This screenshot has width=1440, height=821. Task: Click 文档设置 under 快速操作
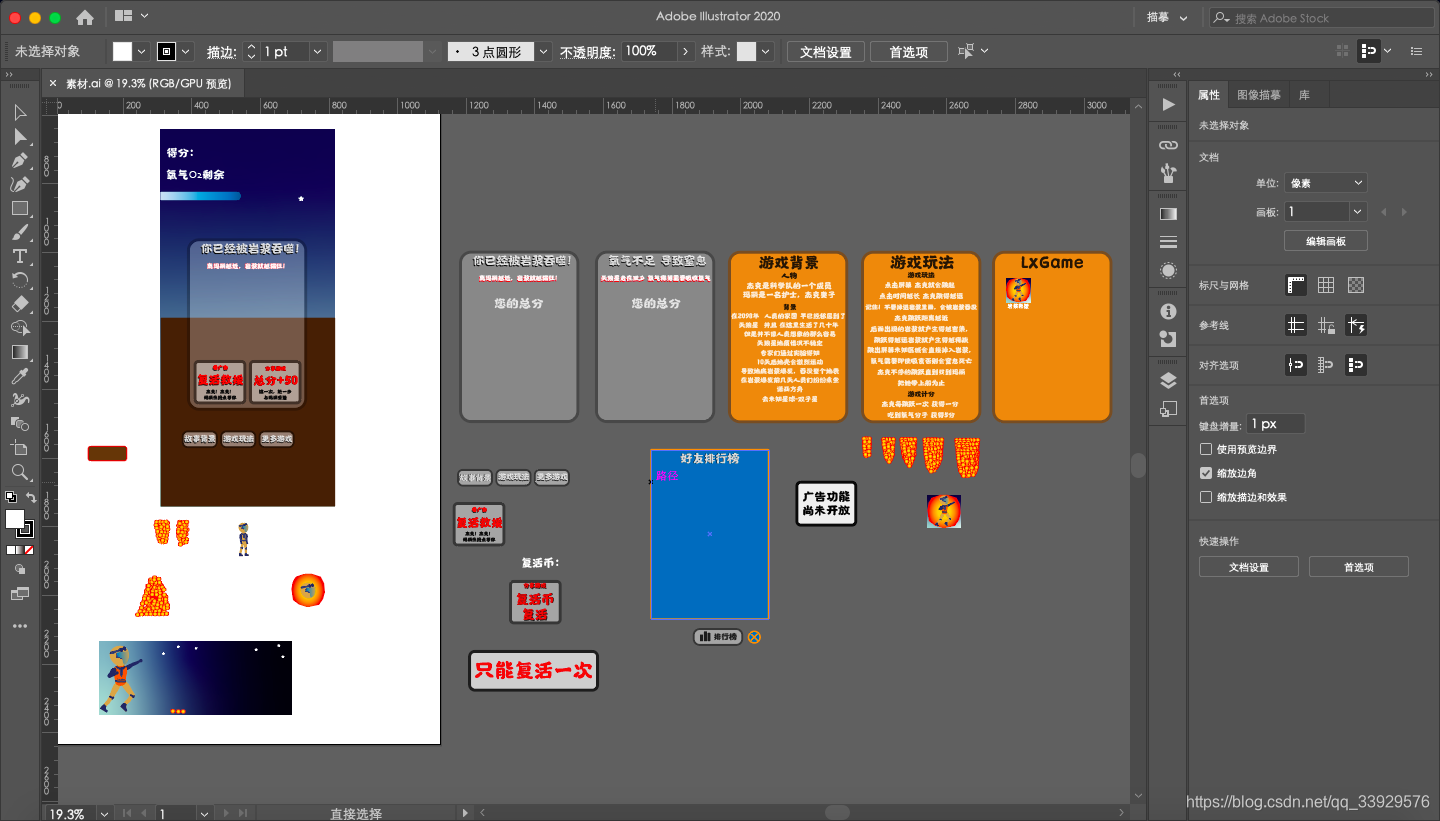tap(1249, 567)
